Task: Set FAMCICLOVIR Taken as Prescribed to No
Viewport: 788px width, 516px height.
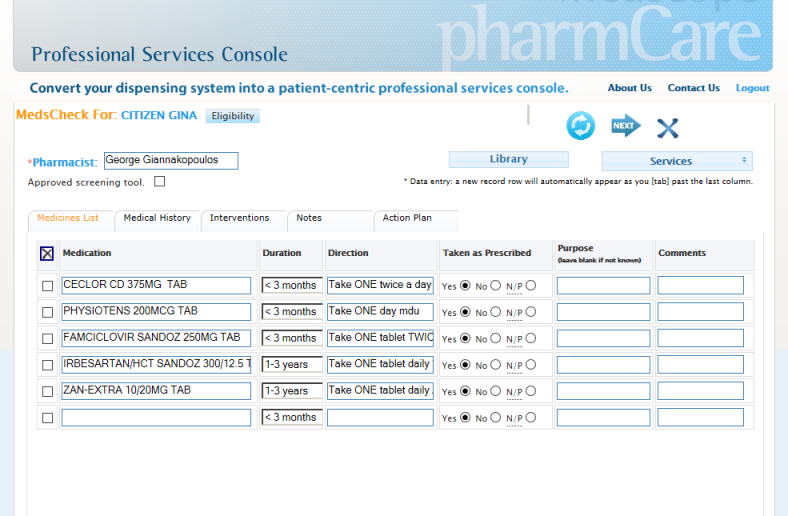Action: point(496,338)
